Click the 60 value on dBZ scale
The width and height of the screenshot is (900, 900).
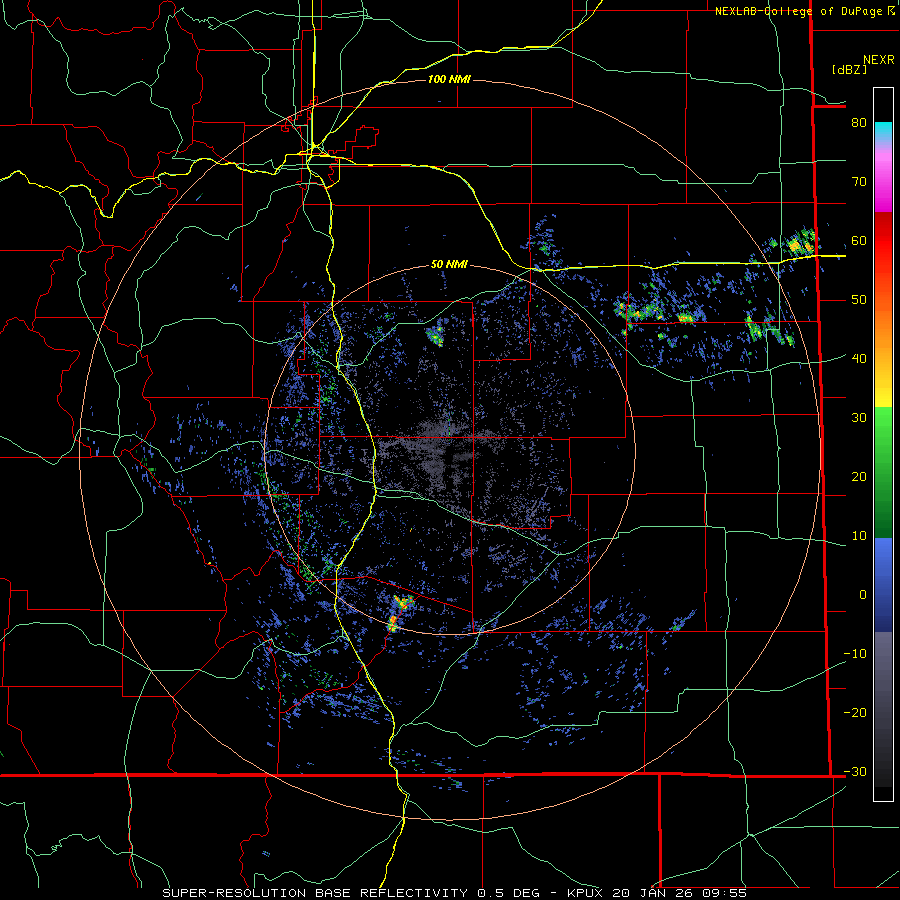[859, 241]
